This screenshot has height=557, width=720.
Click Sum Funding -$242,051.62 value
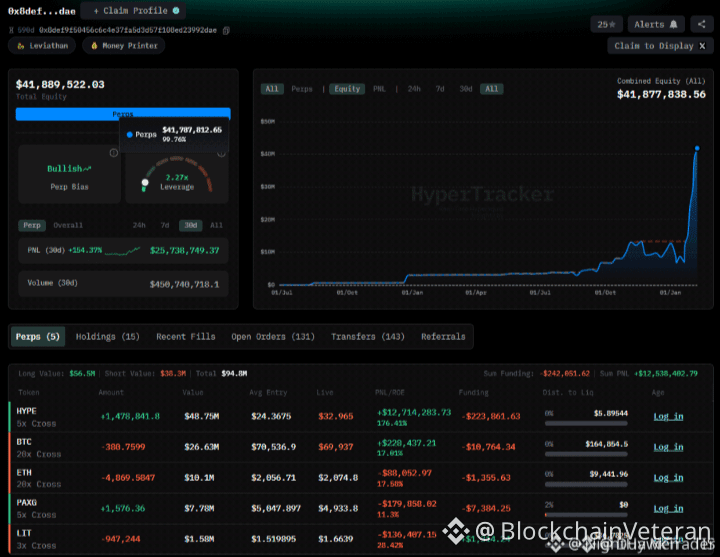click(x=564, y=373)
